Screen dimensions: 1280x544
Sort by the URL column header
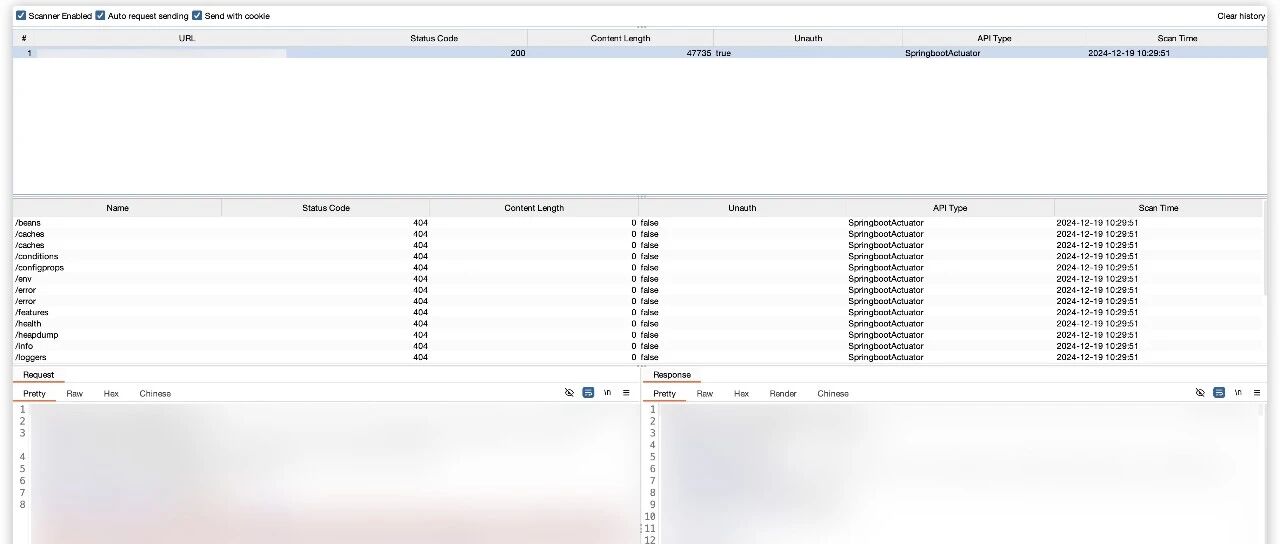[x=187, y=38]
